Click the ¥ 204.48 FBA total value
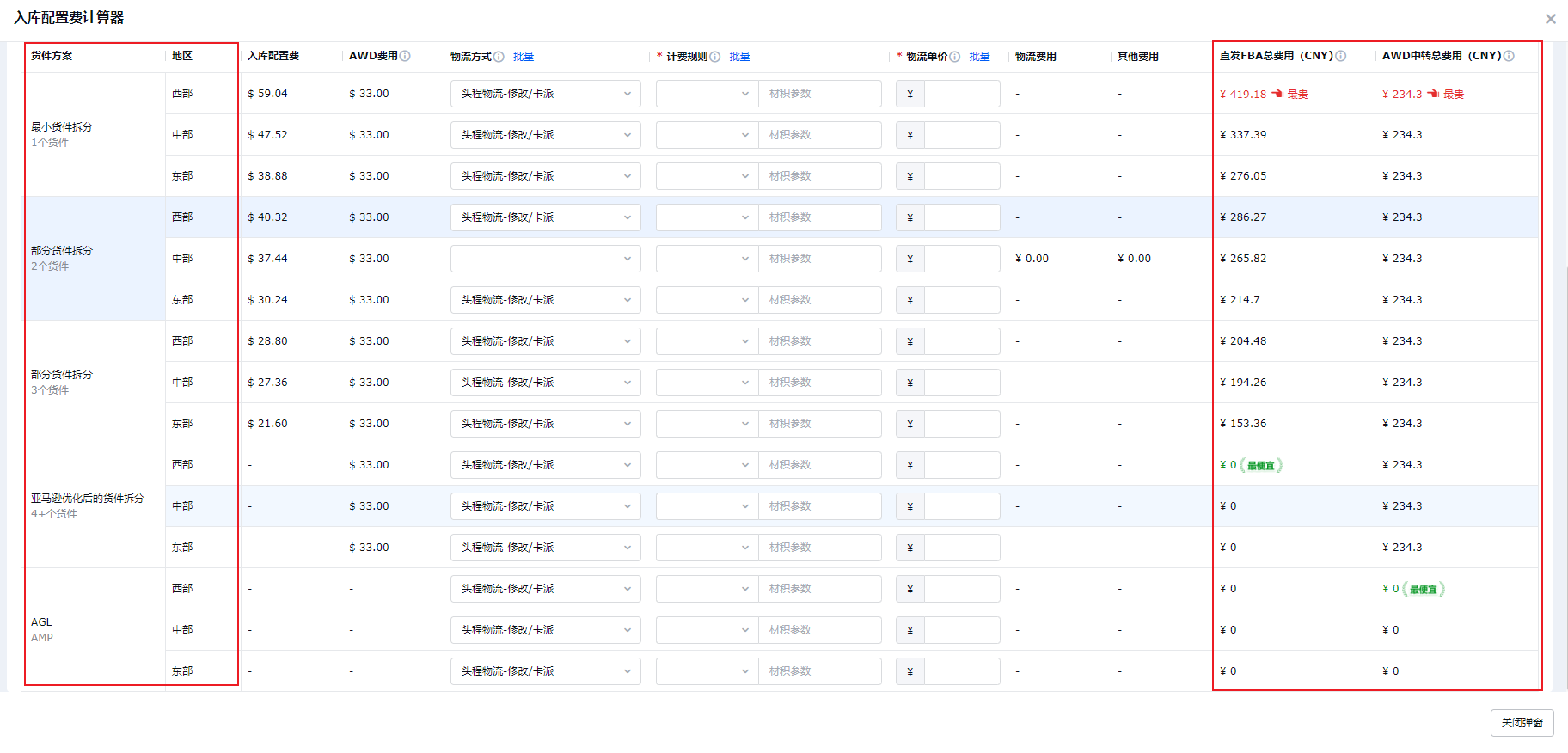Screen dimensions: 1568x753 [x=1243, y=341]
